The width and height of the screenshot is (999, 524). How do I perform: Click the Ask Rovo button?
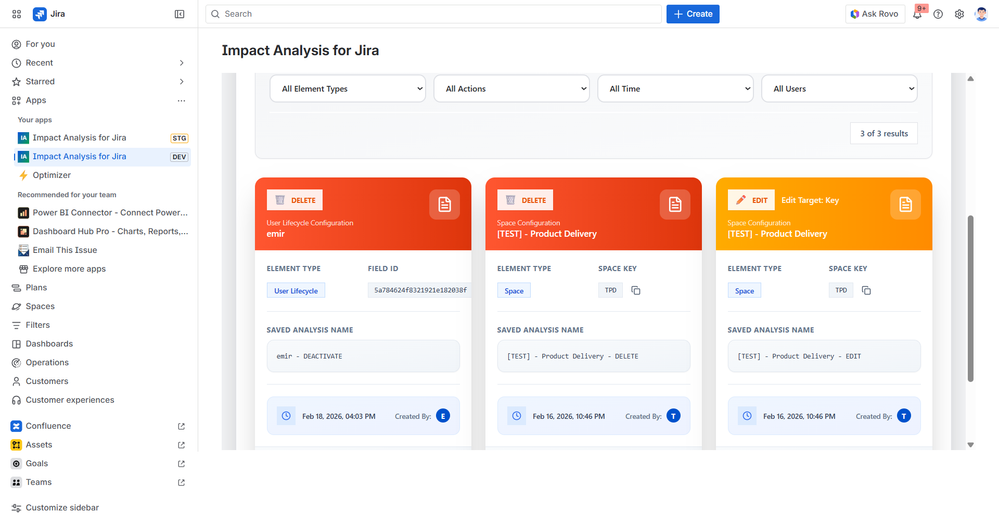875,14
